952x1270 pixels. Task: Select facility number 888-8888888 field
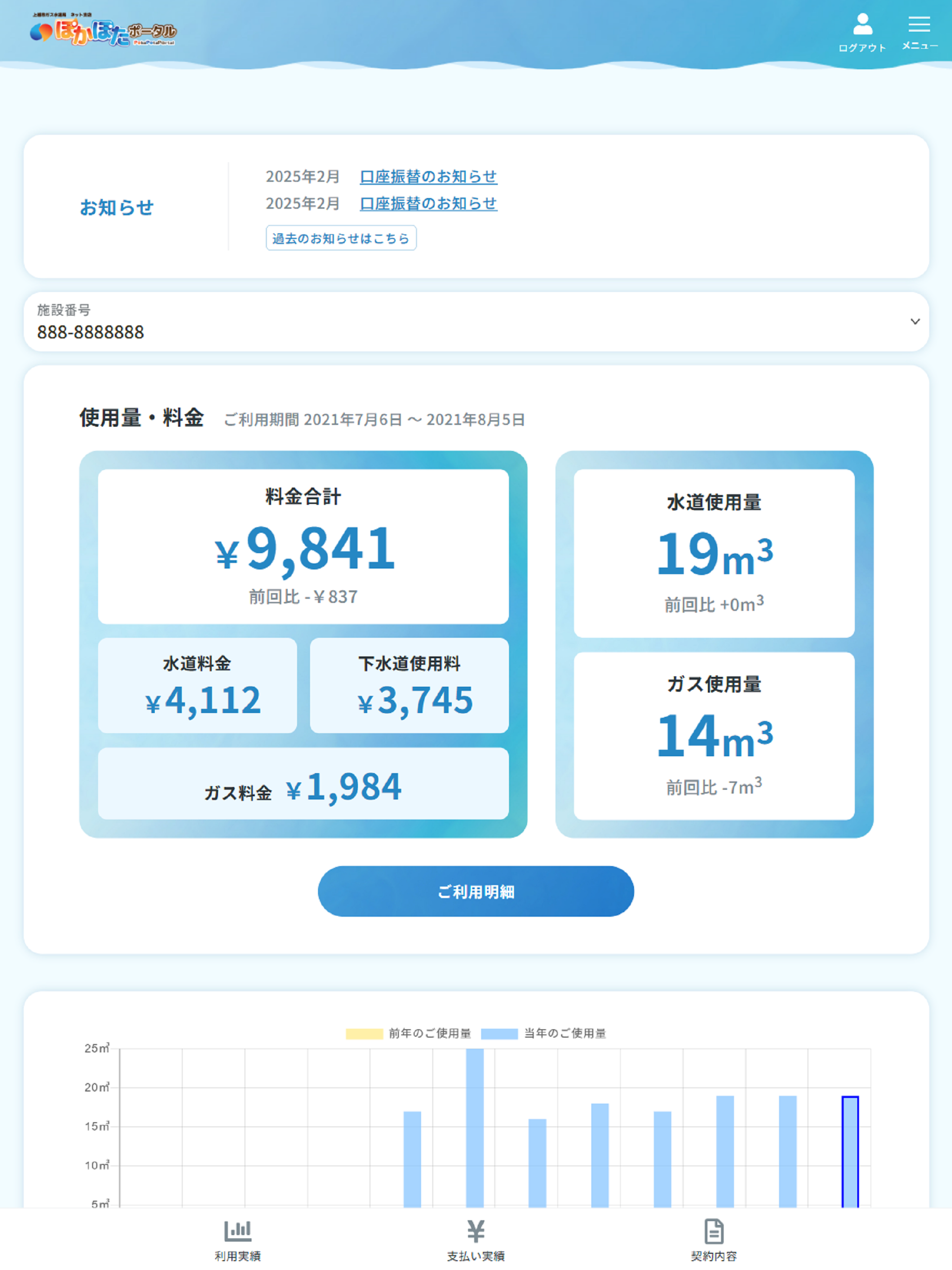476,322
